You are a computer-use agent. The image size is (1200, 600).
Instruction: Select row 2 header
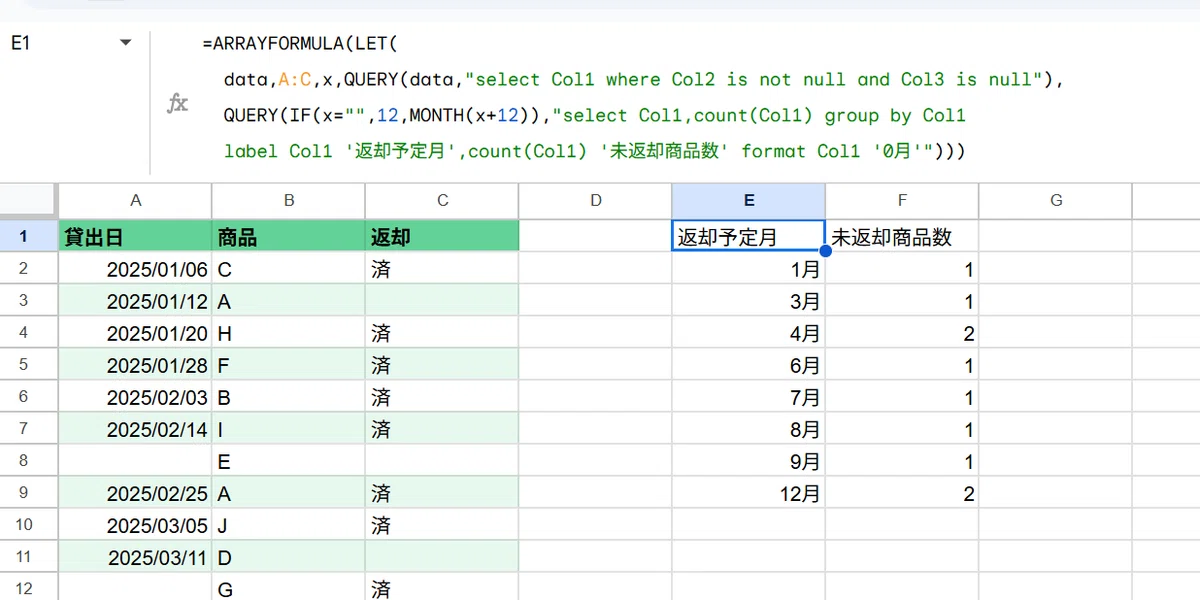(26, 268)
